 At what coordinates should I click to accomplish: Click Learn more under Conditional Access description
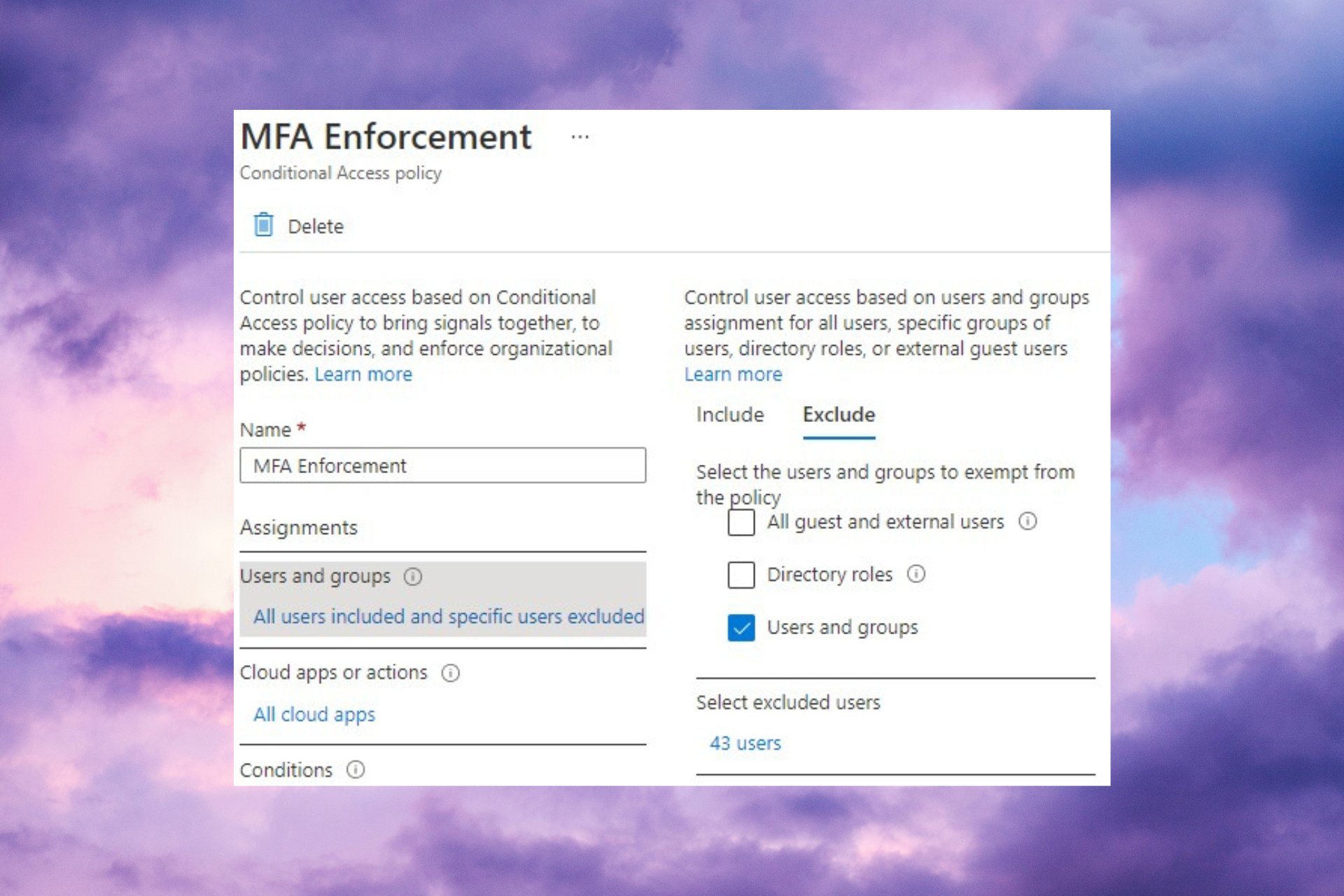[363, 374]
